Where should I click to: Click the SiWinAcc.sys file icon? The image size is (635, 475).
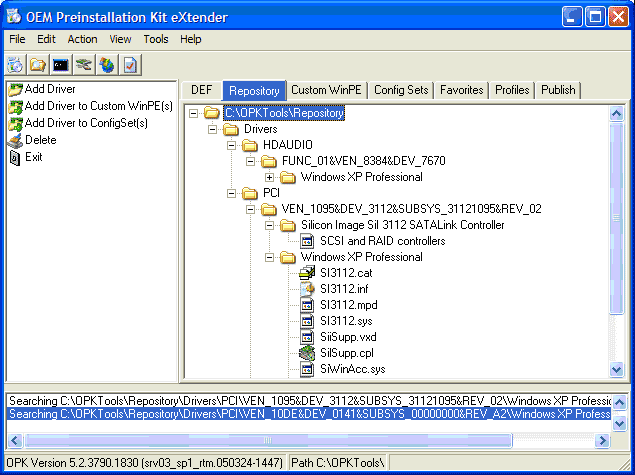307,369
